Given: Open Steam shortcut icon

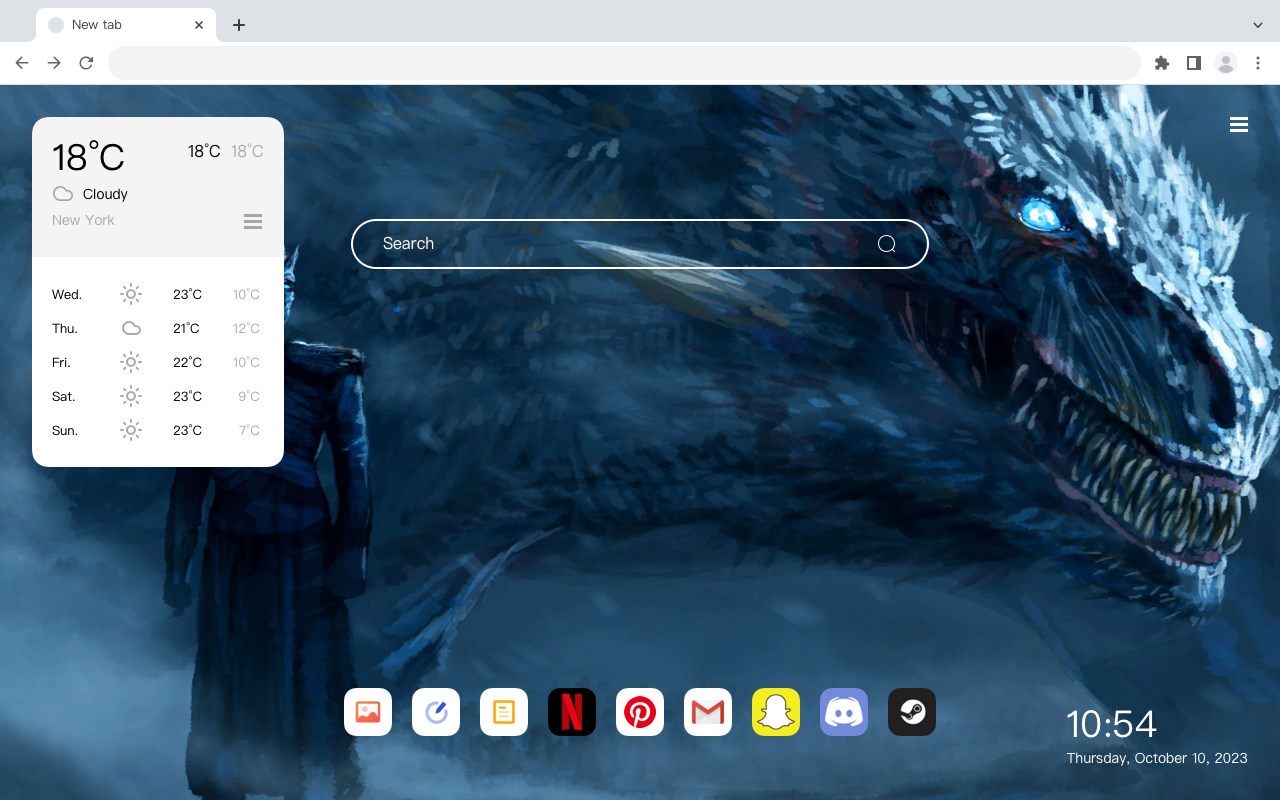Looking at the screenshot, I should pyautogui.click(x=912, y=712).
